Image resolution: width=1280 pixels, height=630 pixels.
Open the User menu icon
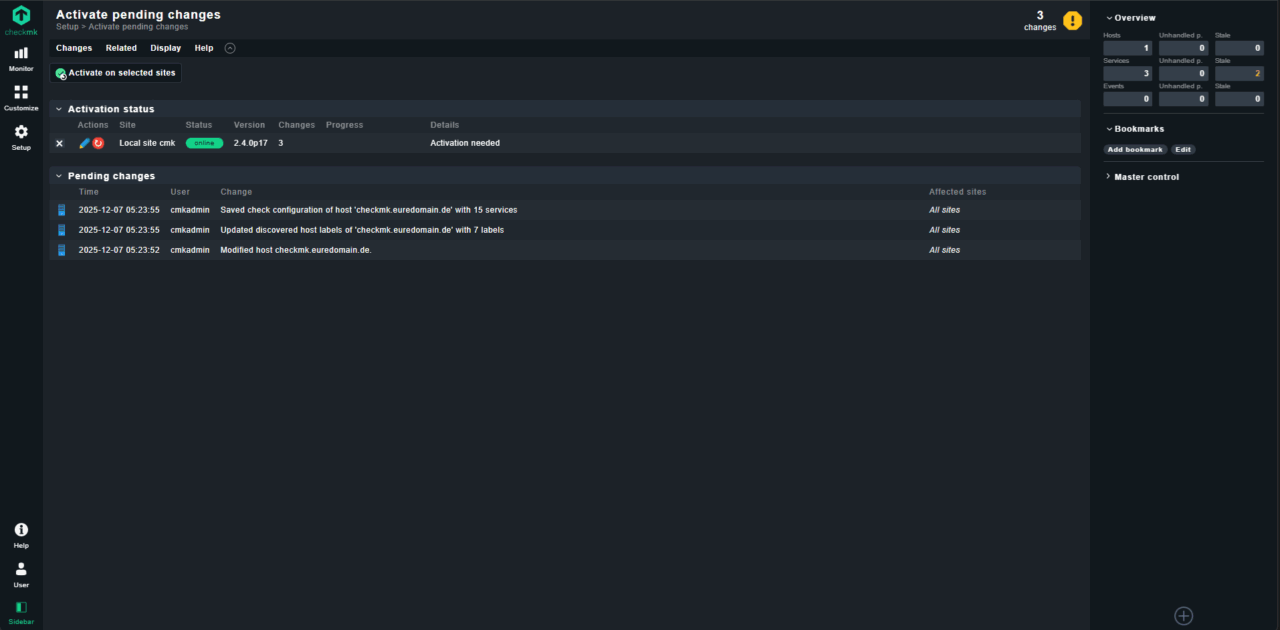tap(21, 574)
